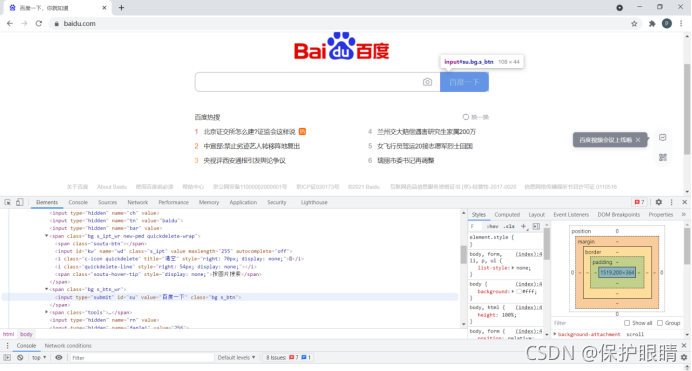
Task: Open the Default levels dropdown
Action: (x=236, y=357)
